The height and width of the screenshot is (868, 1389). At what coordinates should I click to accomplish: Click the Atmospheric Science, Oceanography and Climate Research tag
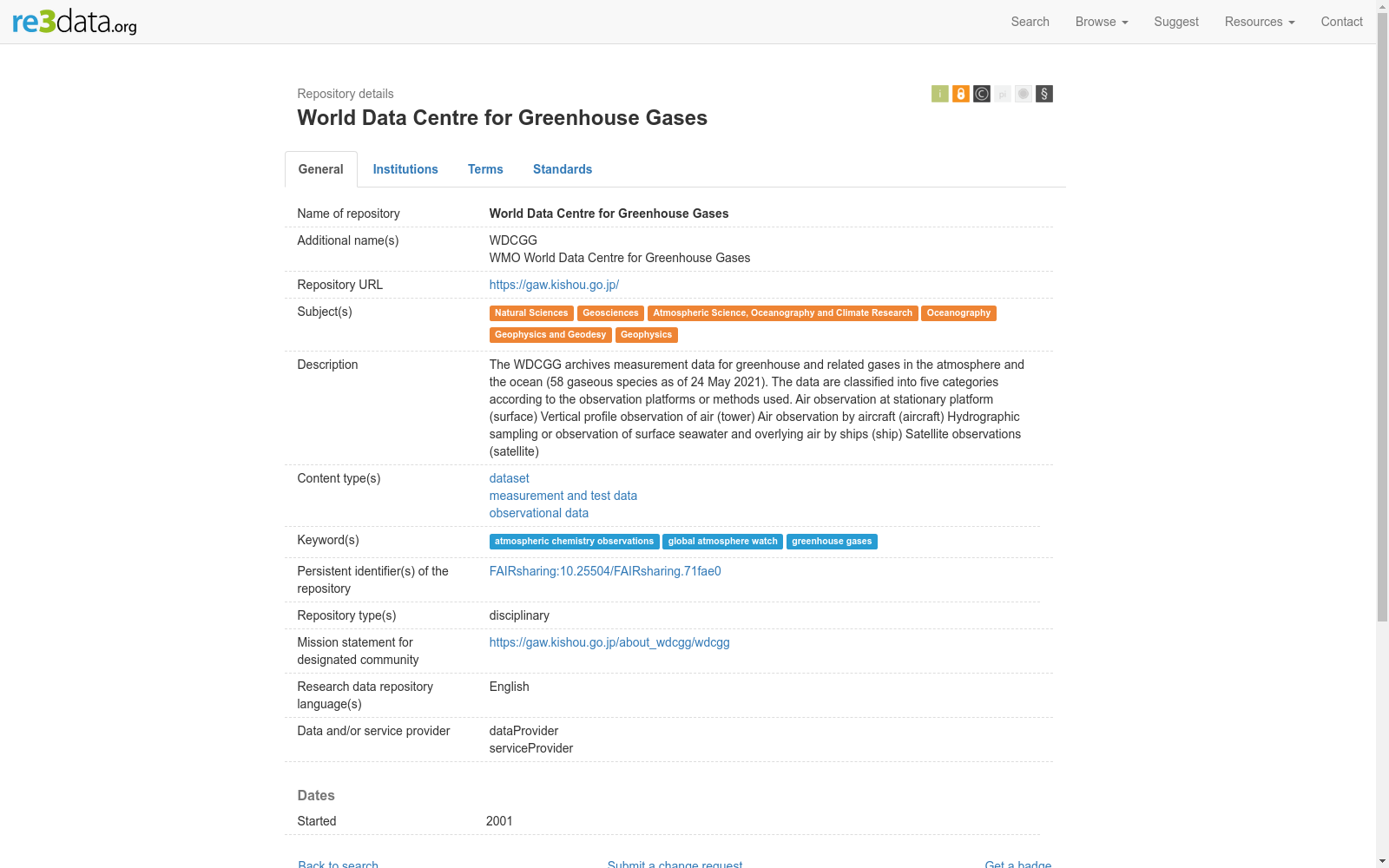[x=782, y=313]
